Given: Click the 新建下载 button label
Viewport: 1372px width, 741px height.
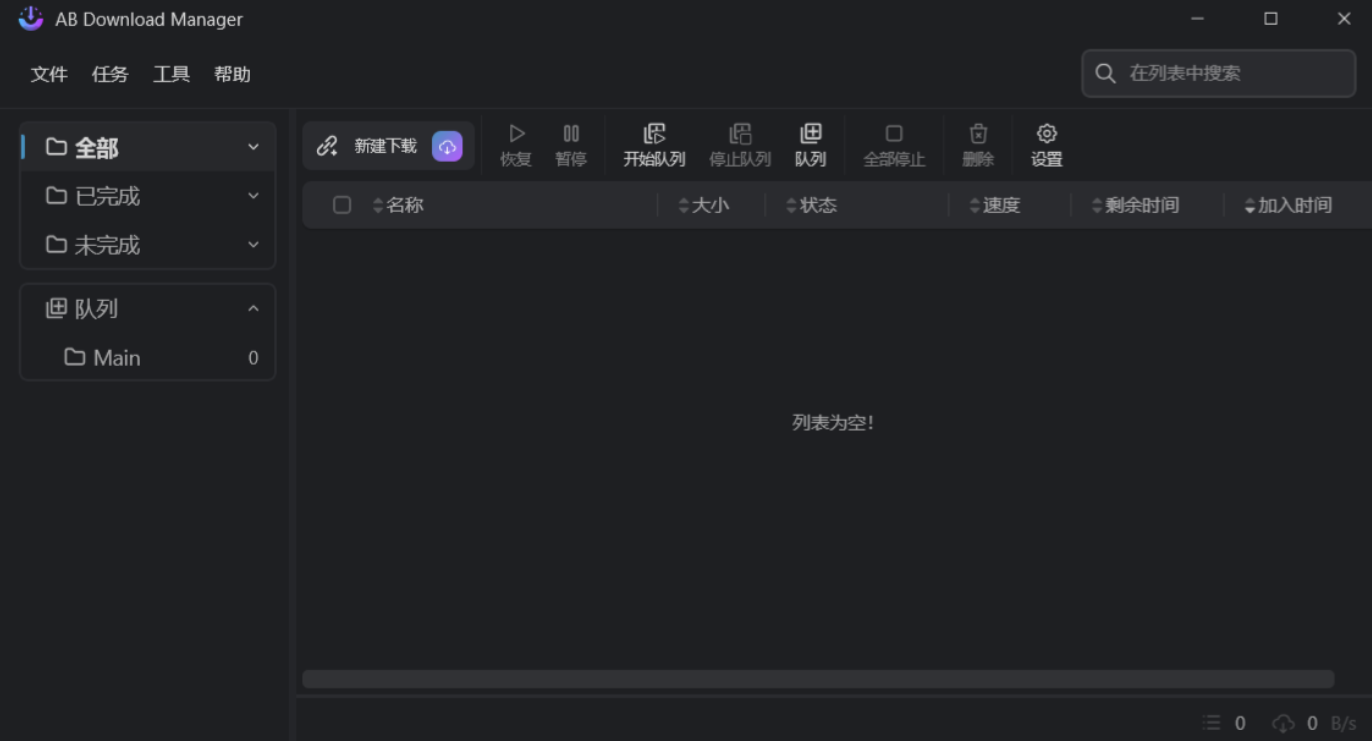Looking at the screenshot, I should click(385, 146).
